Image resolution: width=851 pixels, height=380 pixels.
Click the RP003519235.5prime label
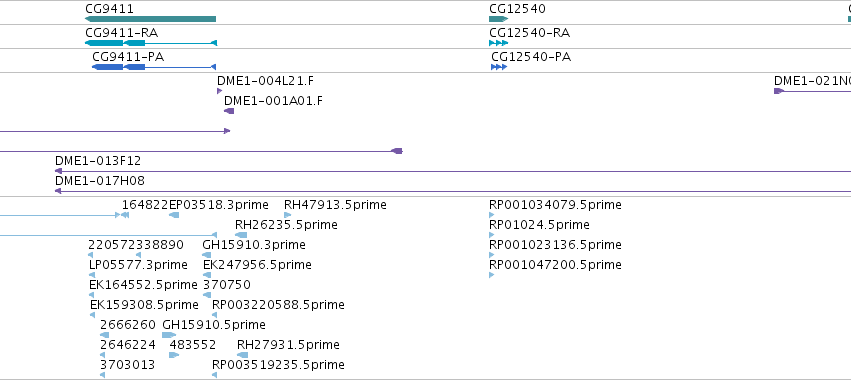click(x=278, y=365)
